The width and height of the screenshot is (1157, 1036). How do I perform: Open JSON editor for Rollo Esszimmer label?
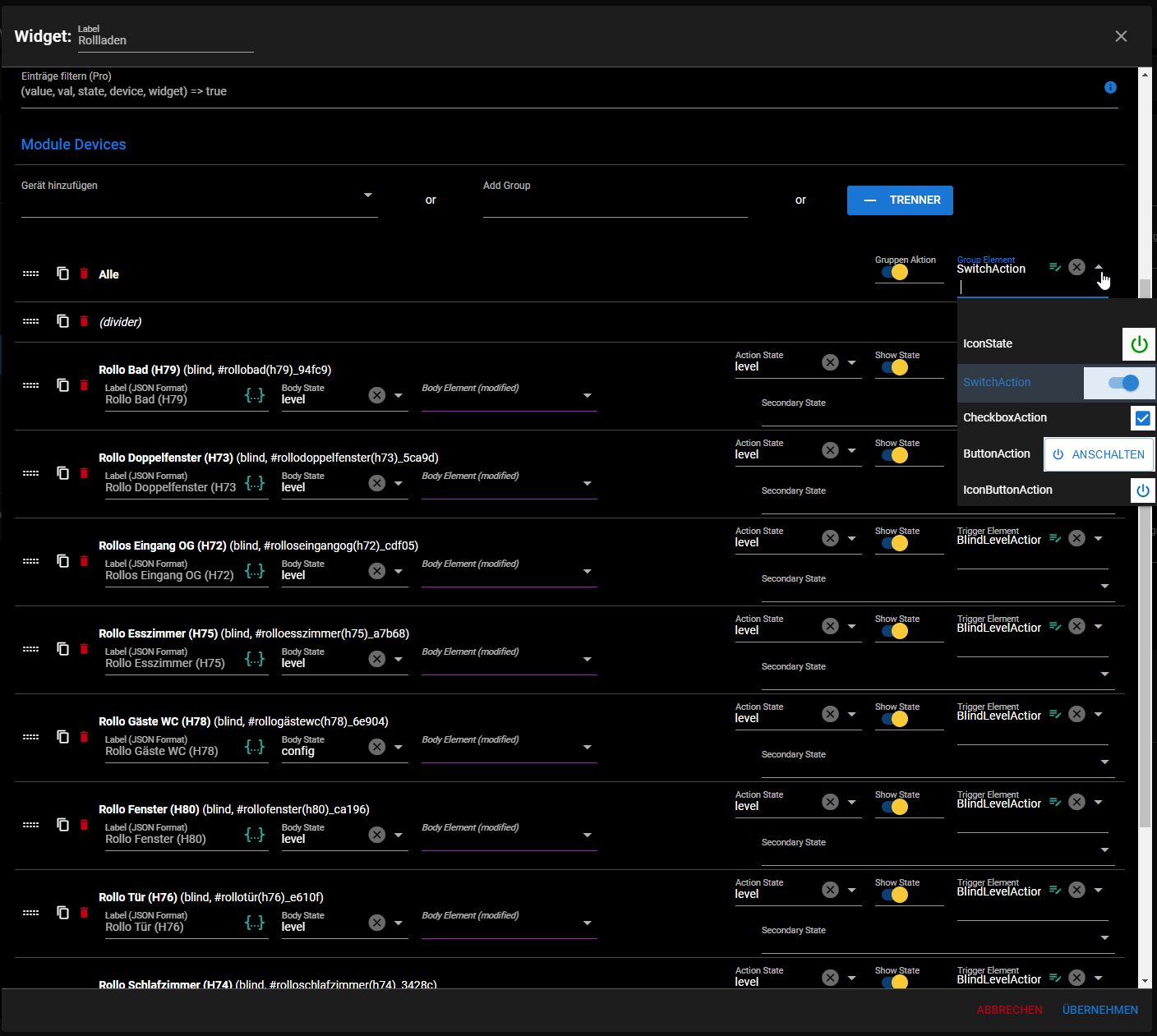255,659
